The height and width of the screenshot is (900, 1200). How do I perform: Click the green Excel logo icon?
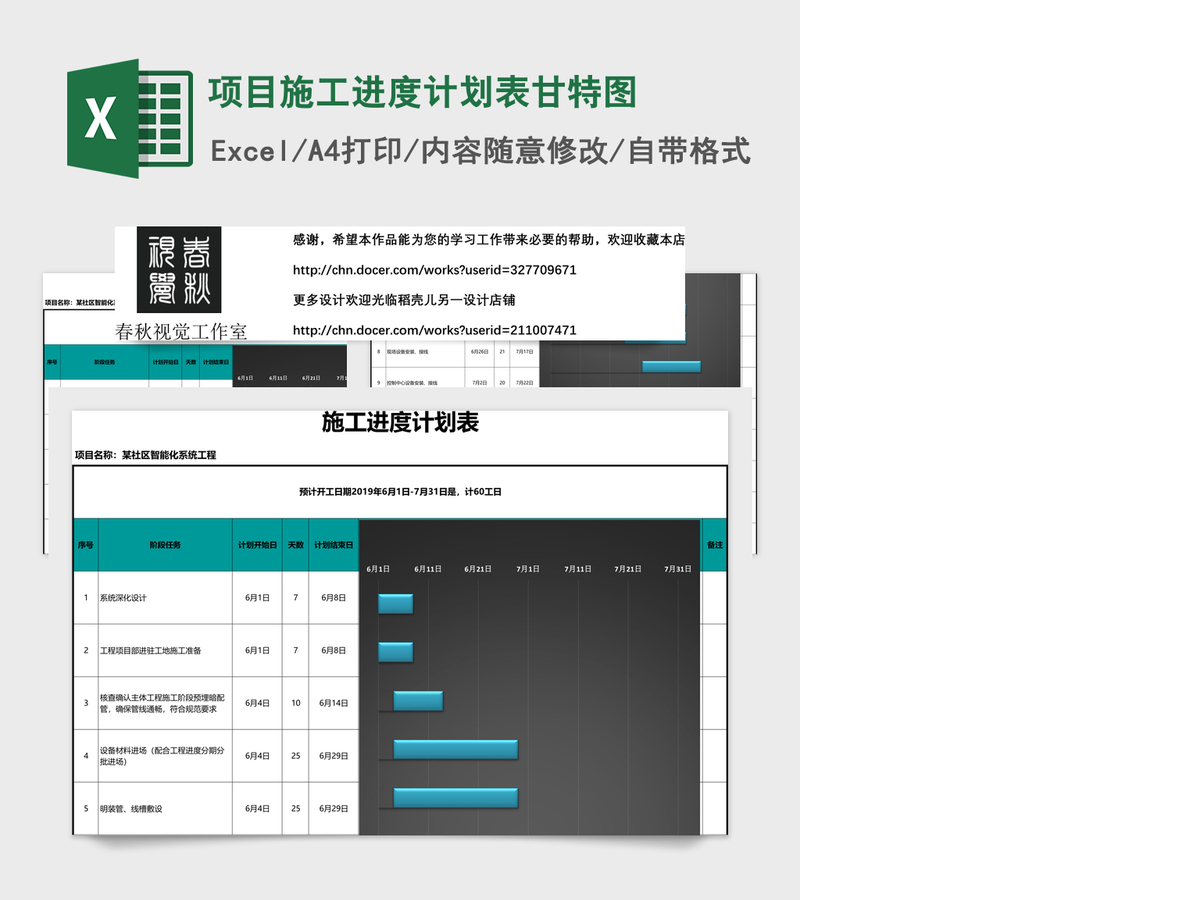pyautogui.click(x=130, y=119)
